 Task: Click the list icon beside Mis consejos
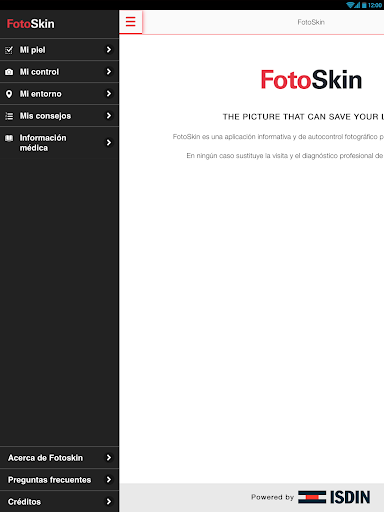9,116
